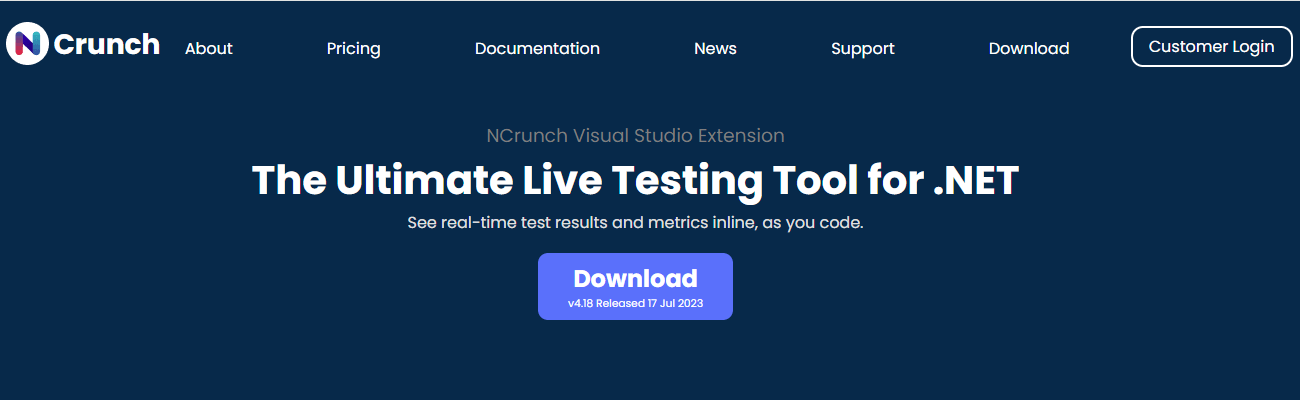Click the NCrunch logo icon

(28, 44)
